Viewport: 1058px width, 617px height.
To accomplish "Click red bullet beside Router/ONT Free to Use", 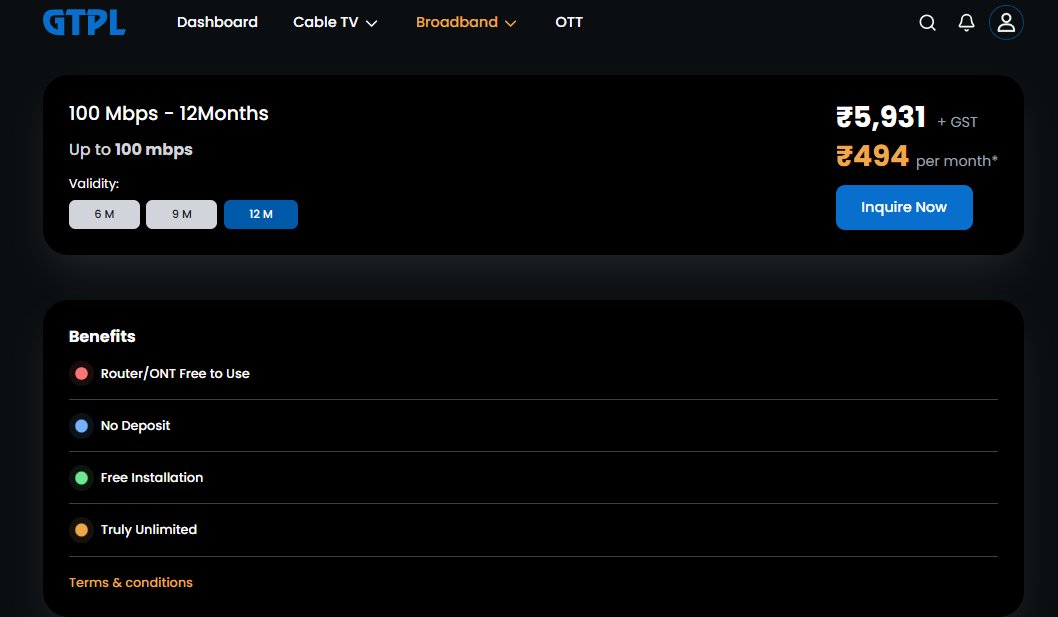I will (82, 374).
